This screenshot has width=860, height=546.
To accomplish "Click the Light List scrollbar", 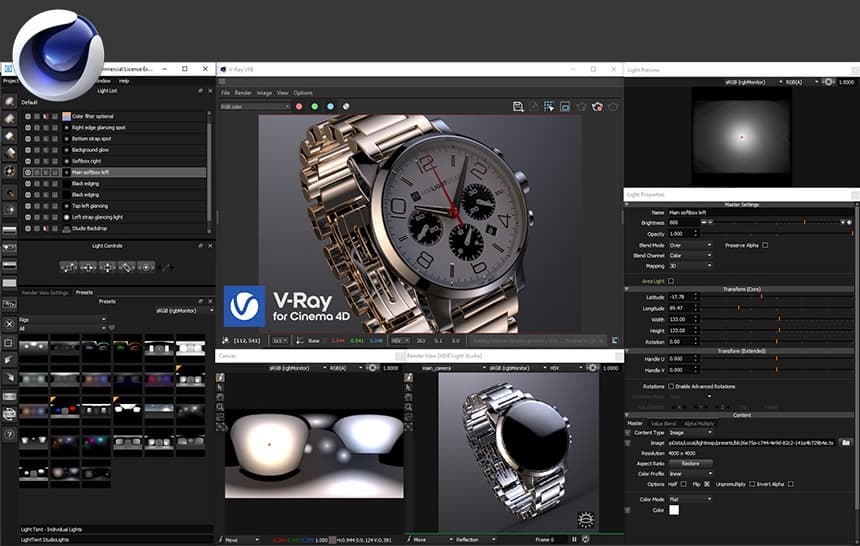I will 209,172.
